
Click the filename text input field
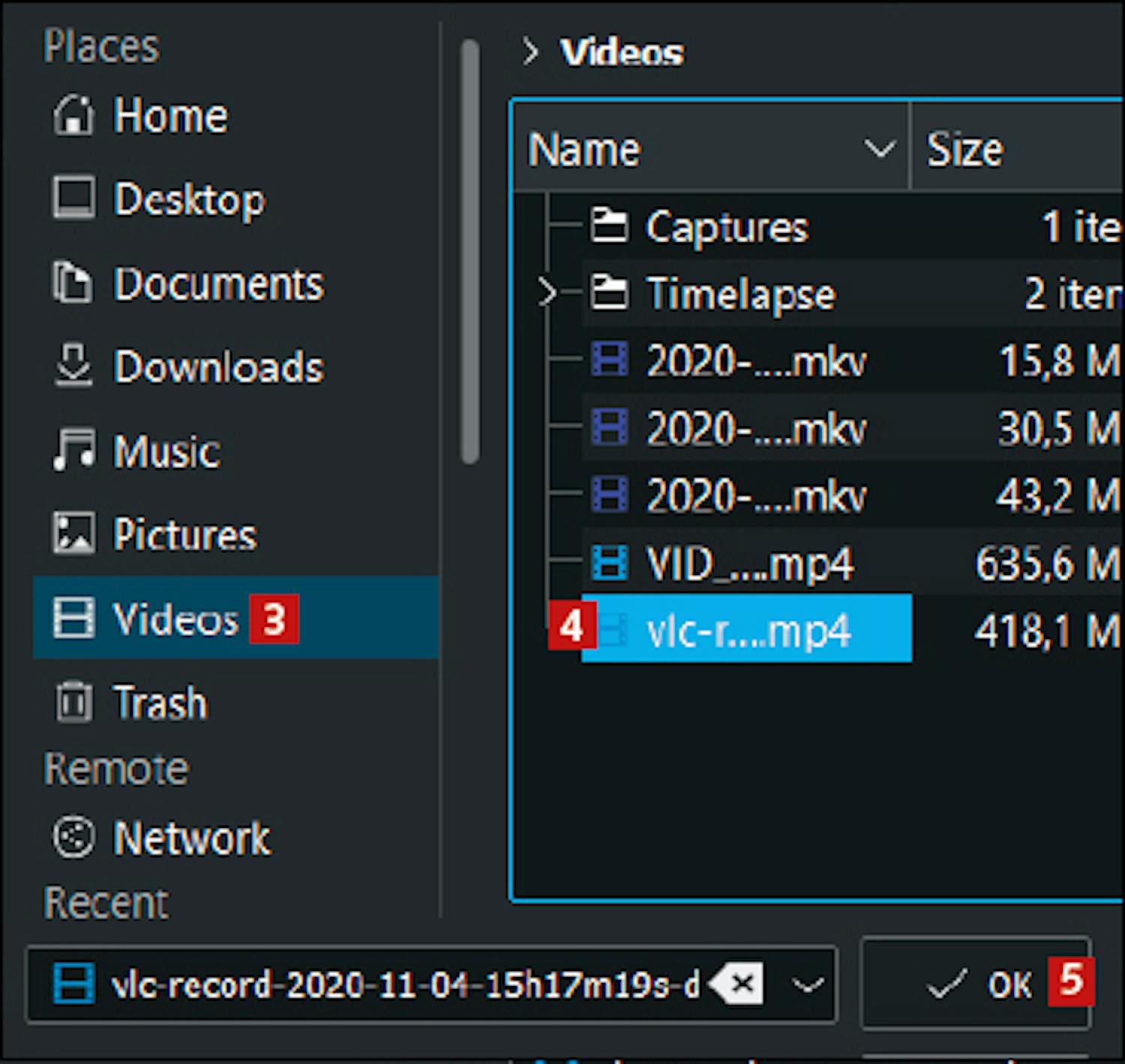[x=405, y=985]
